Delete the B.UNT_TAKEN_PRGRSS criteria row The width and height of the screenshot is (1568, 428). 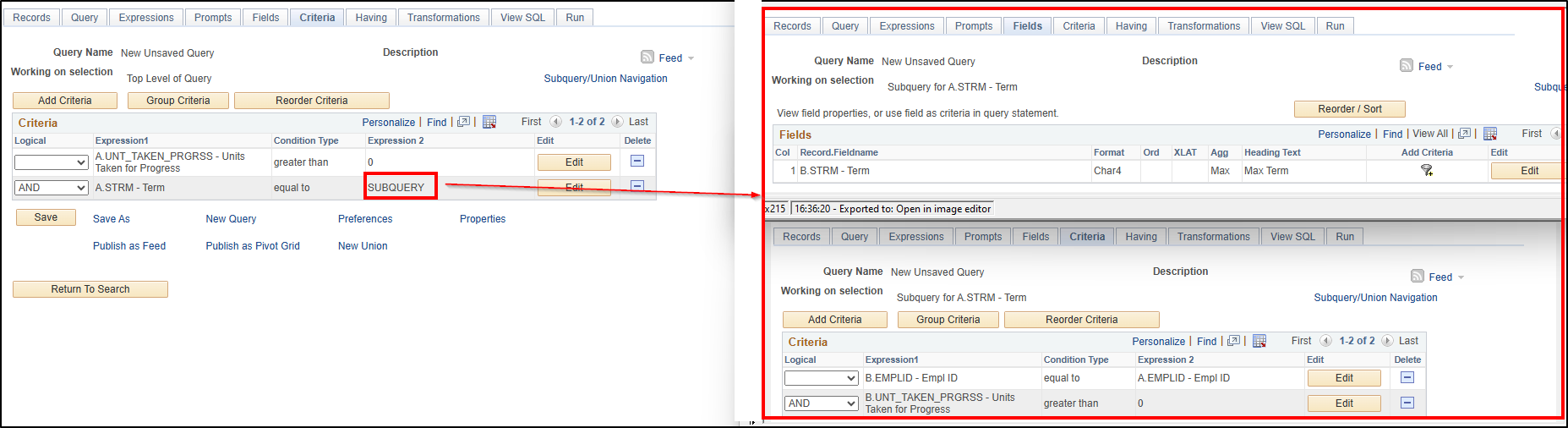(1407, 403)
